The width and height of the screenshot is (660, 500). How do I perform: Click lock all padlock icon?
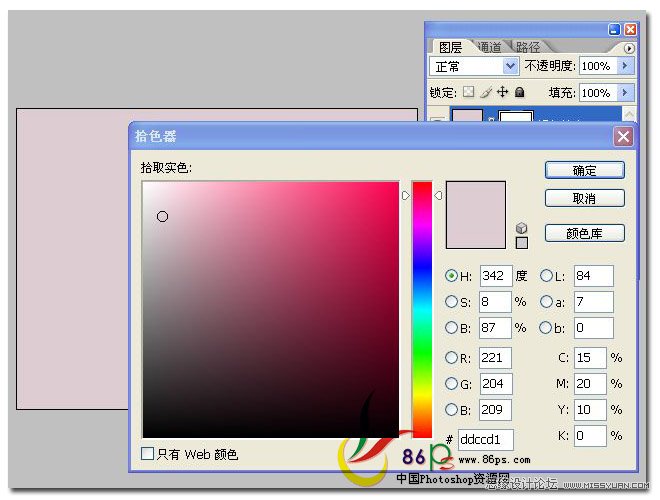[520, 92]
